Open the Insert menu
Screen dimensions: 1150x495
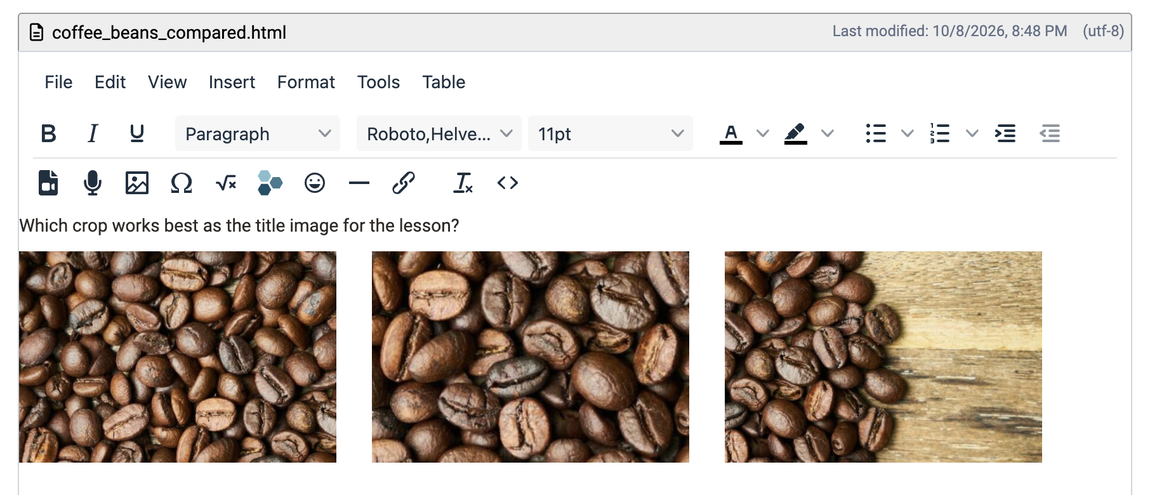click(x=232, y=82)
